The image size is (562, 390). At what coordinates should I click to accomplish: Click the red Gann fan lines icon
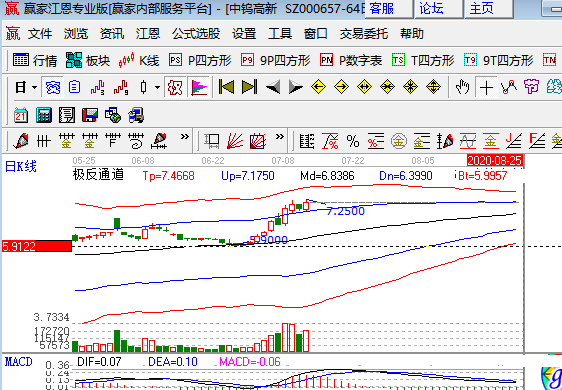235,141
